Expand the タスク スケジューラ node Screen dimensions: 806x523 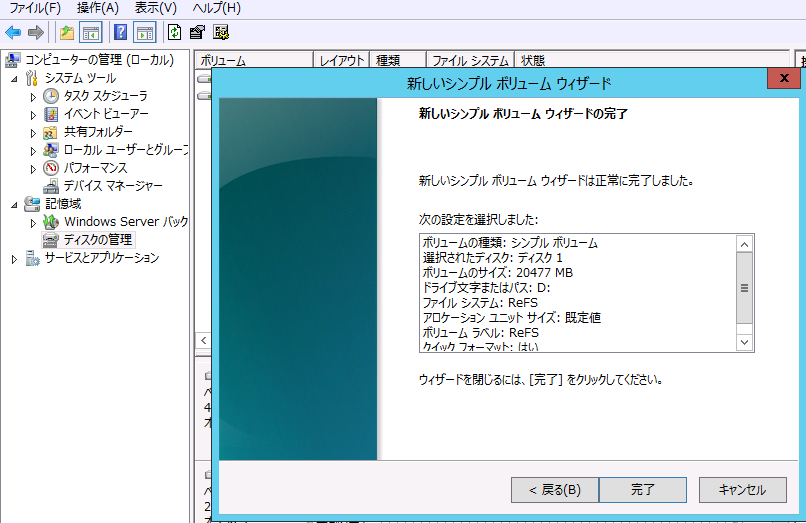pos(33,97)
